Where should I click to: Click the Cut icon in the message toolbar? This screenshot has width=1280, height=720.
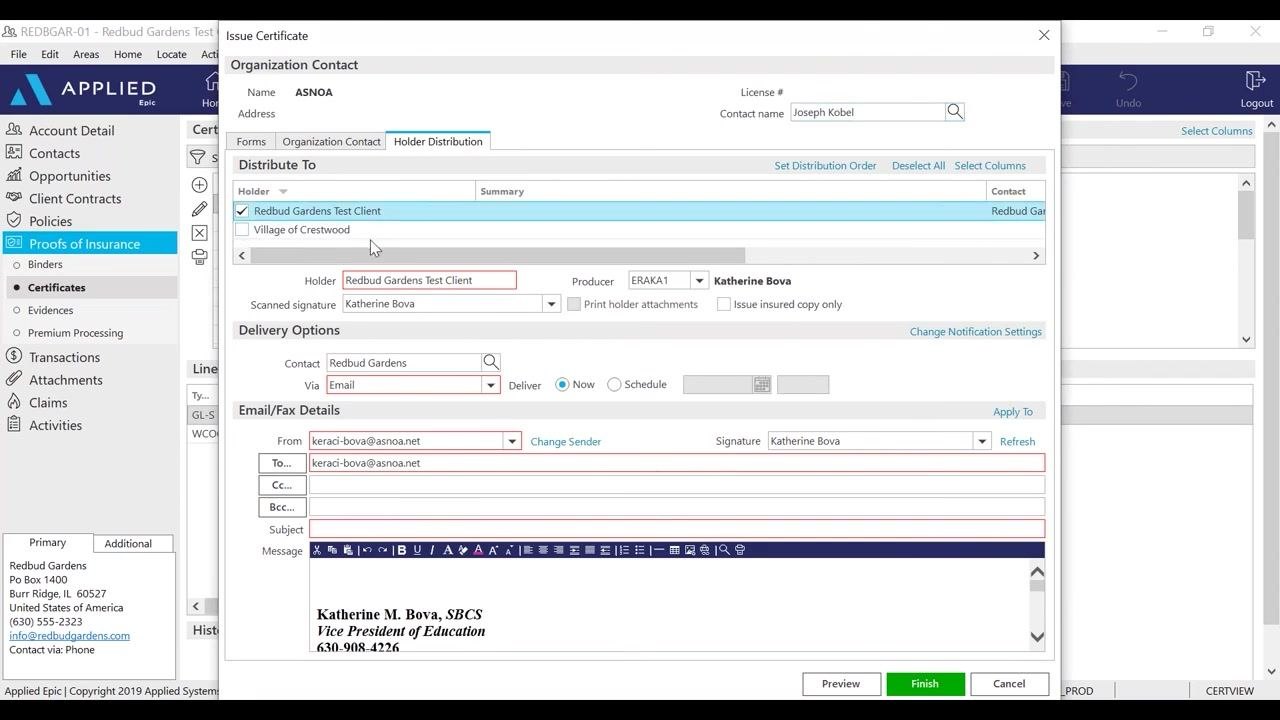[x=317, y=550]
